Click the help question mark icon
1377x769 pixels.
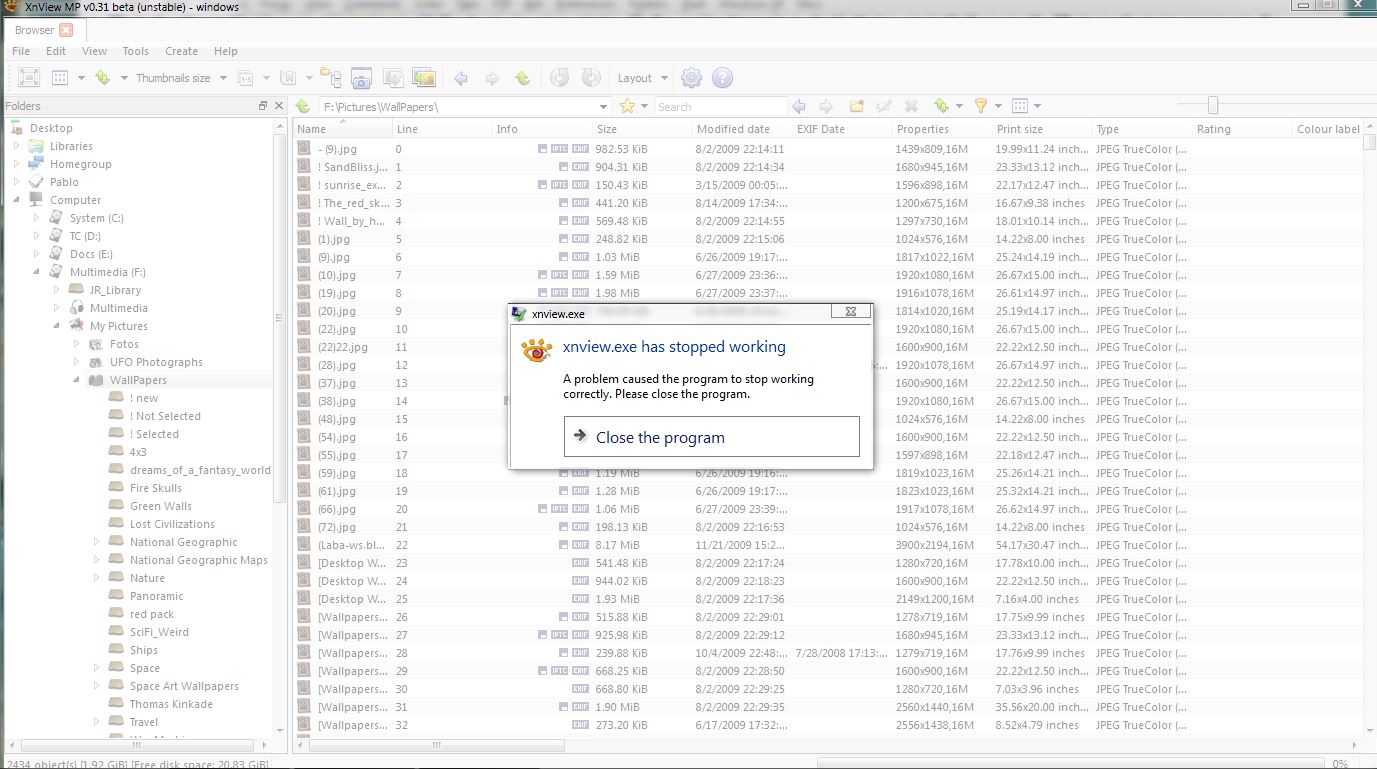point(722,78)
